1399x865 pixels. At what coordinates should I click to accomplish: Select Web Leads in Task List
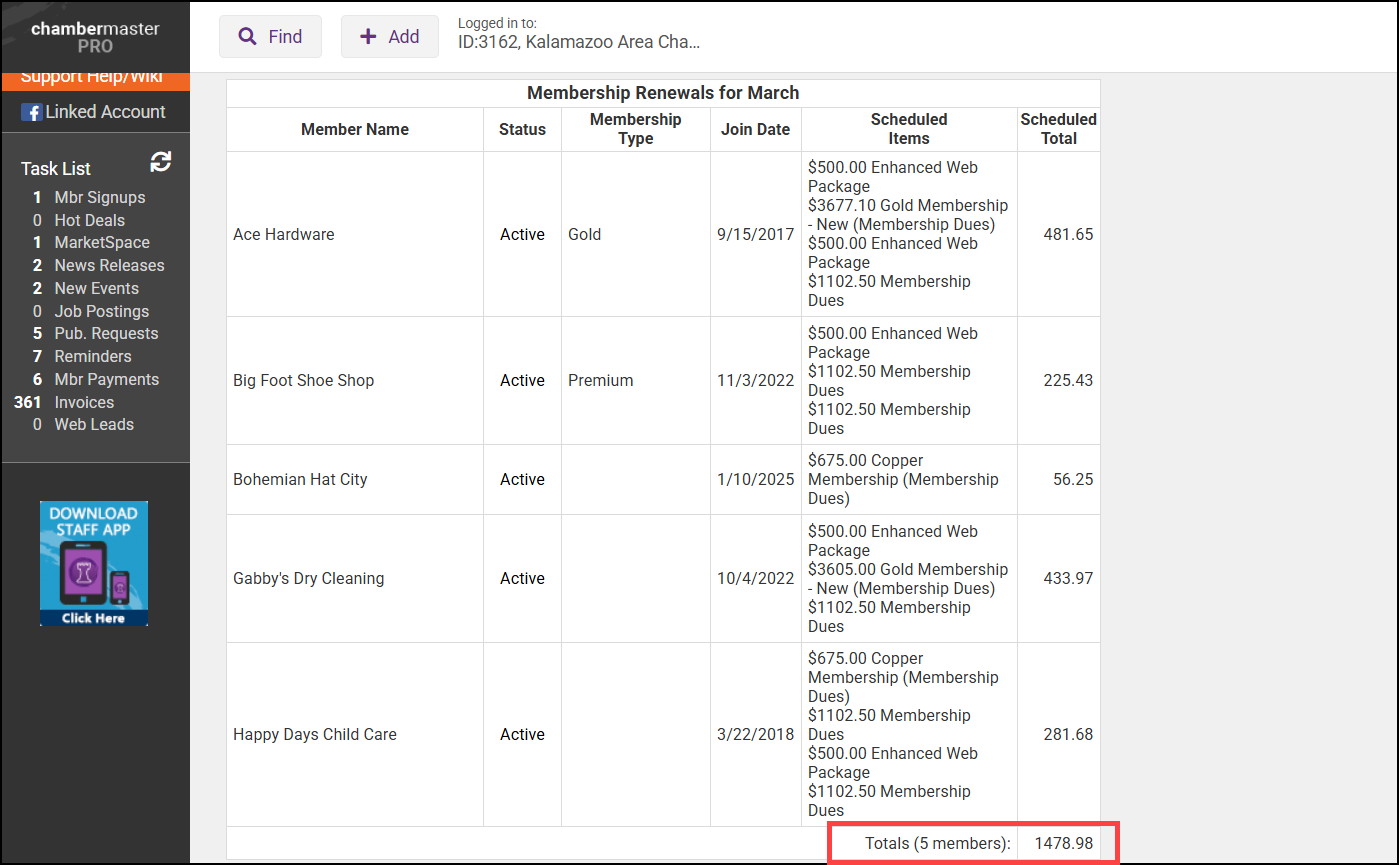pyautogui.click(x=94, y=424)
